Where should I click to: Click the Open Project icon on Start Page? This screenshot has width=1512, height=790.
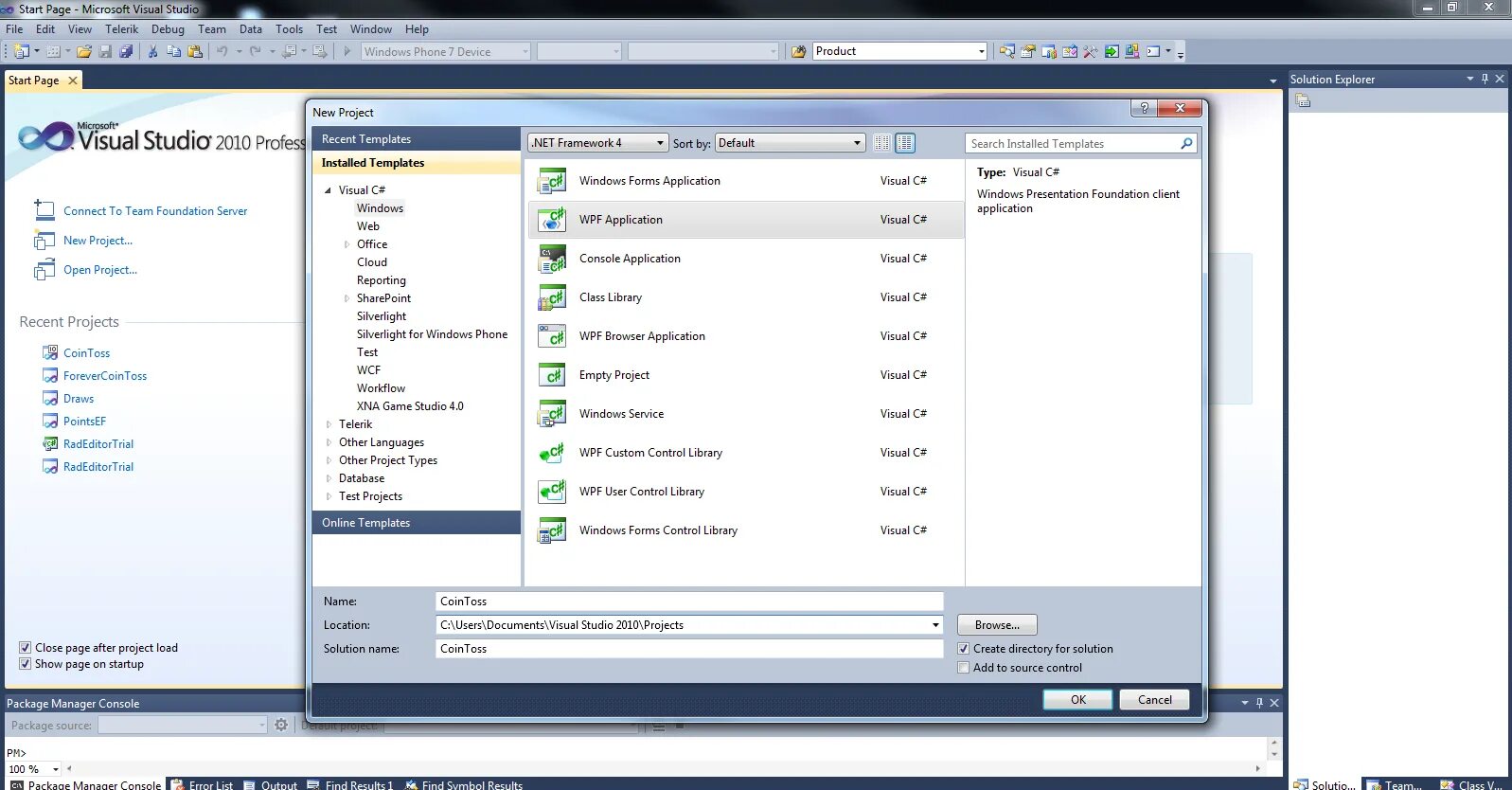pyautogui.click(x=44, y=270)
